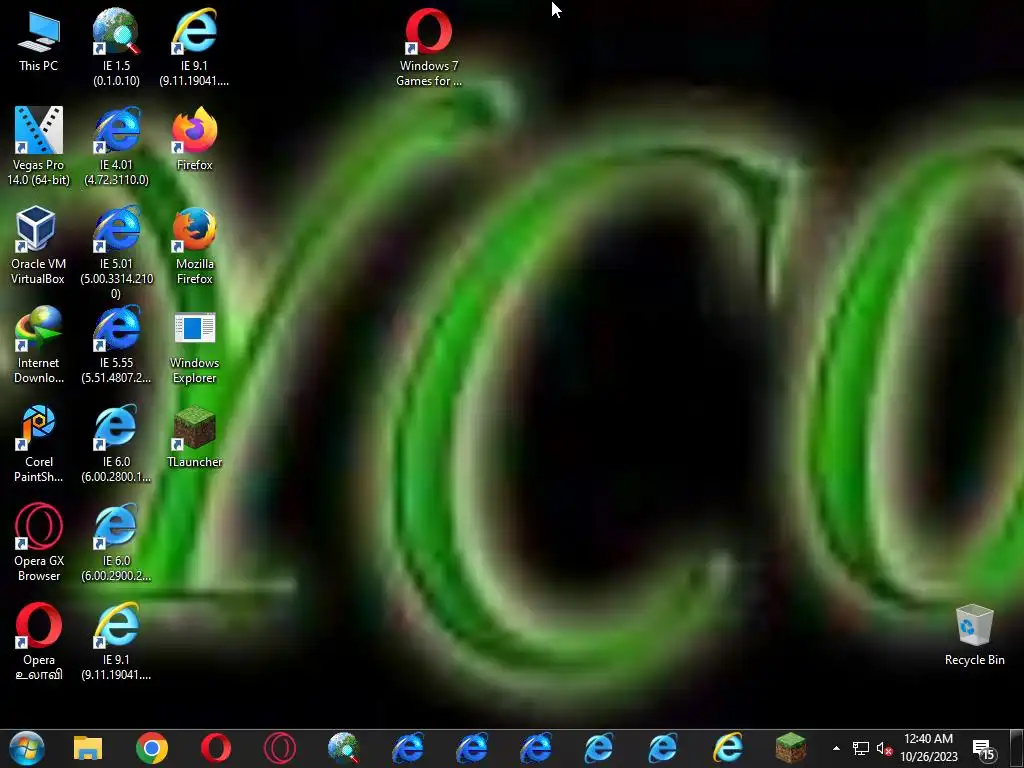Image resolution: width=1024 pixels, height=768 pixels.
Task: Open the This PC desktop icon
Action: [x=39, y=41]
